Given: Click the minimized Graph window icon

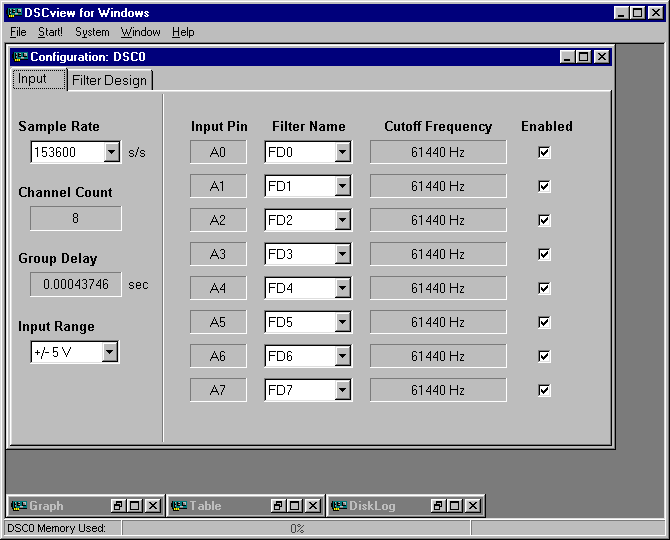Looking at the screenshot, I should coord(19,506).
